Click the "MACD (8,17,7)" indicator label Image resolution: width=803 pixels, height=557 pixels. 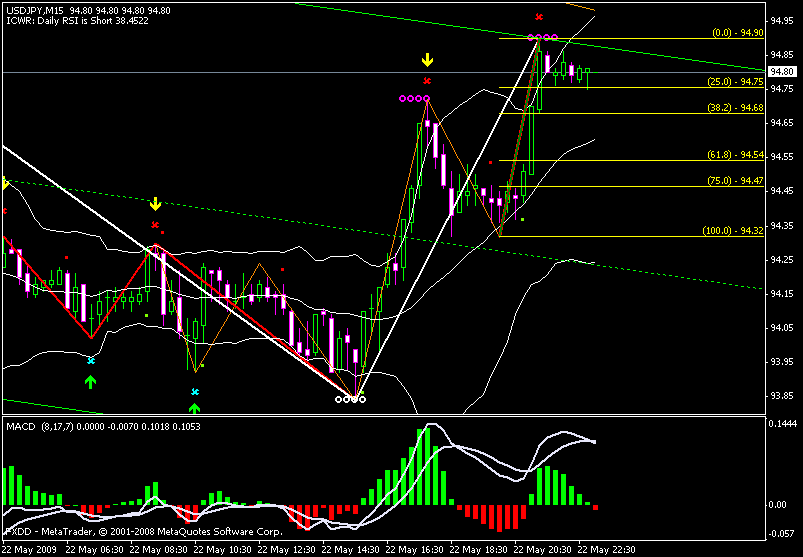point(39,427)
